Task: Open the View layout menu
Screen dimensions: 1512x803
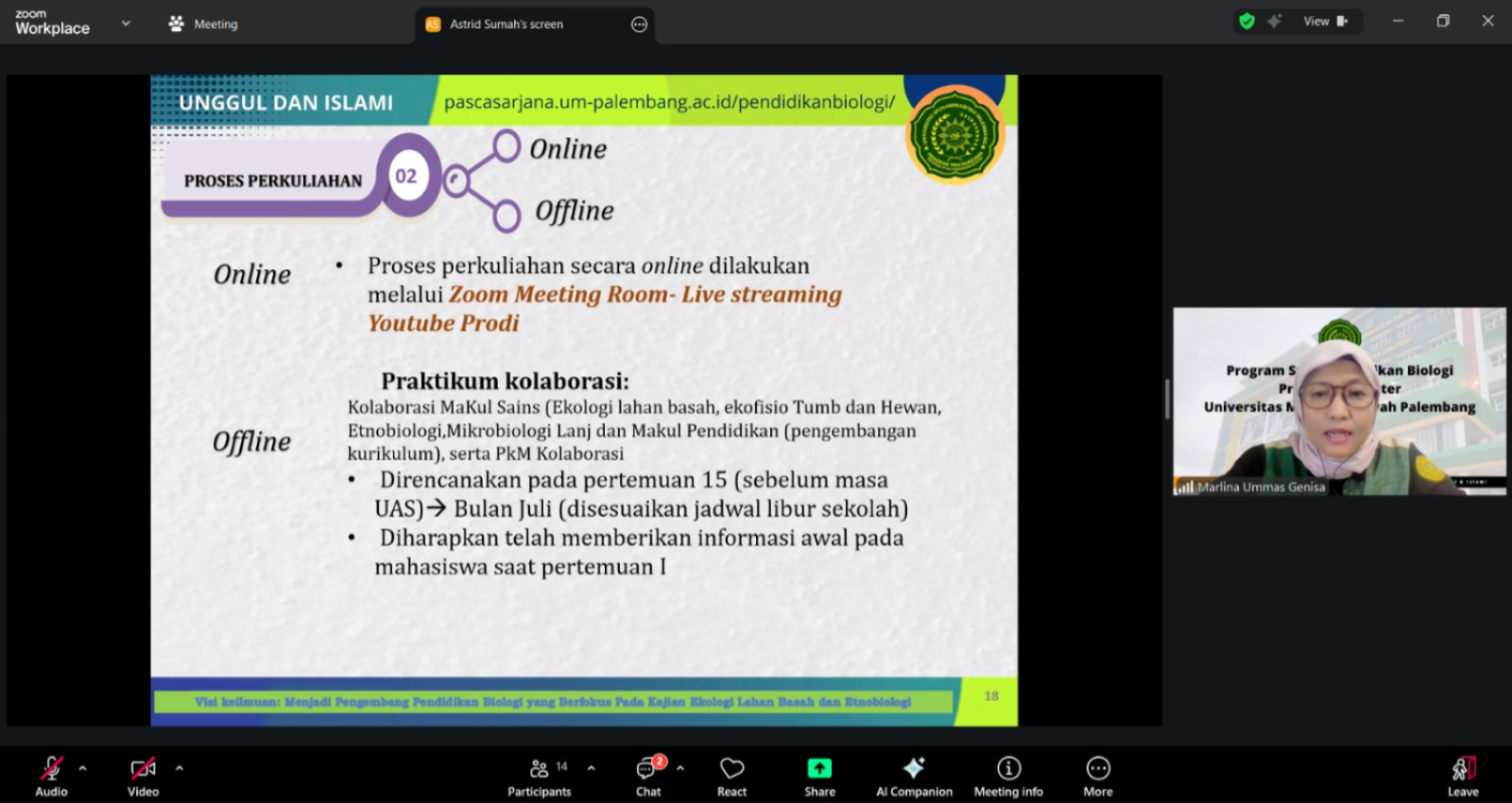Action: (x=1325, y=22)
